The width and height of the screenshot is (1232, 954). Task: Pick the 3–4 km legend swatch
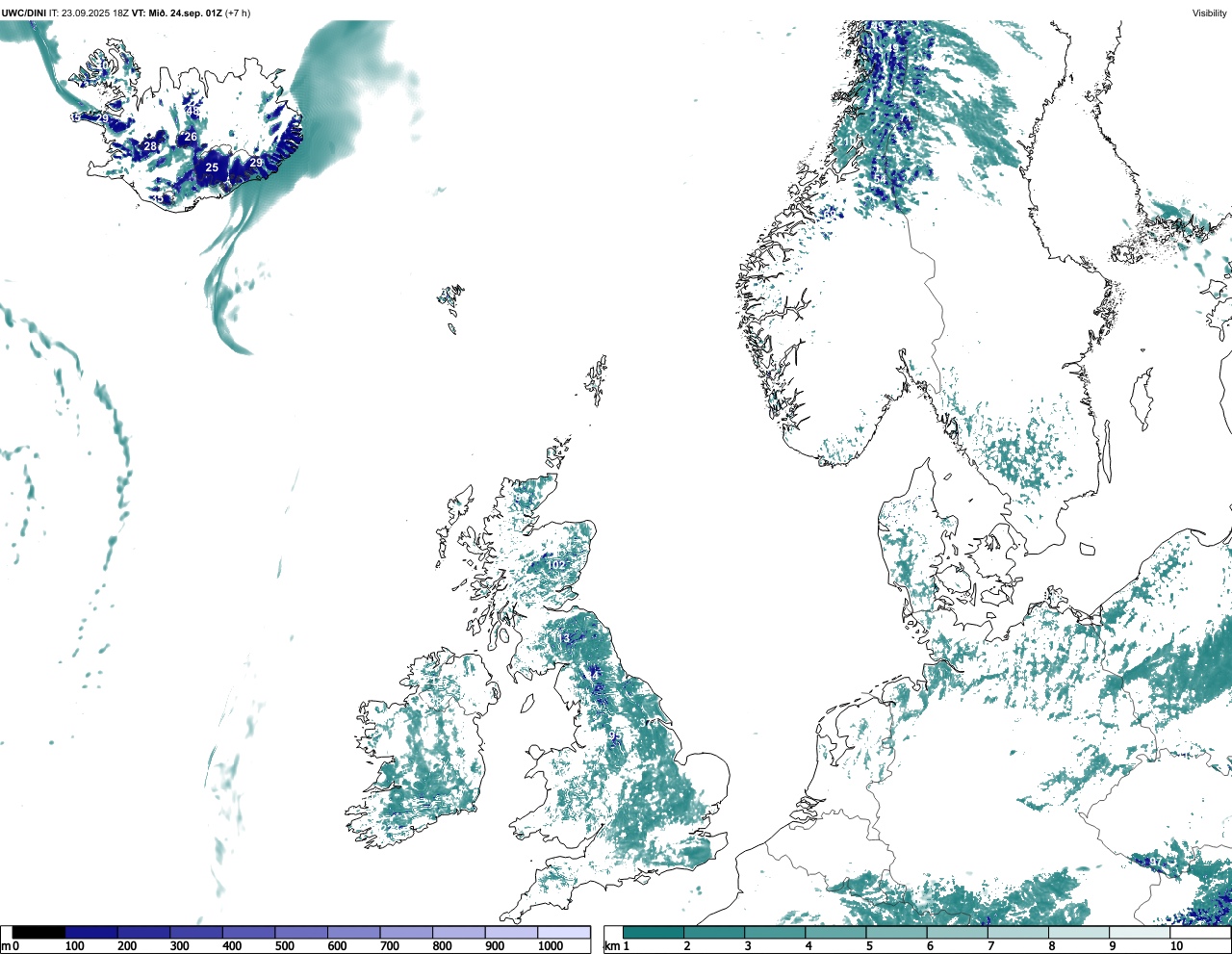774,933
